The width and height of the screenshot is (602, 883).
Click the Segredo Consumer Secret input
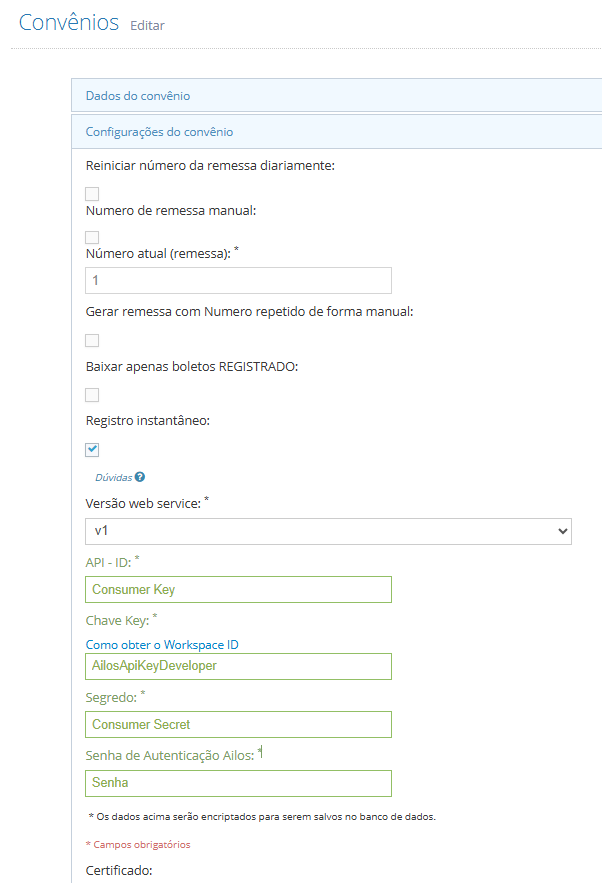click(238, 725)
